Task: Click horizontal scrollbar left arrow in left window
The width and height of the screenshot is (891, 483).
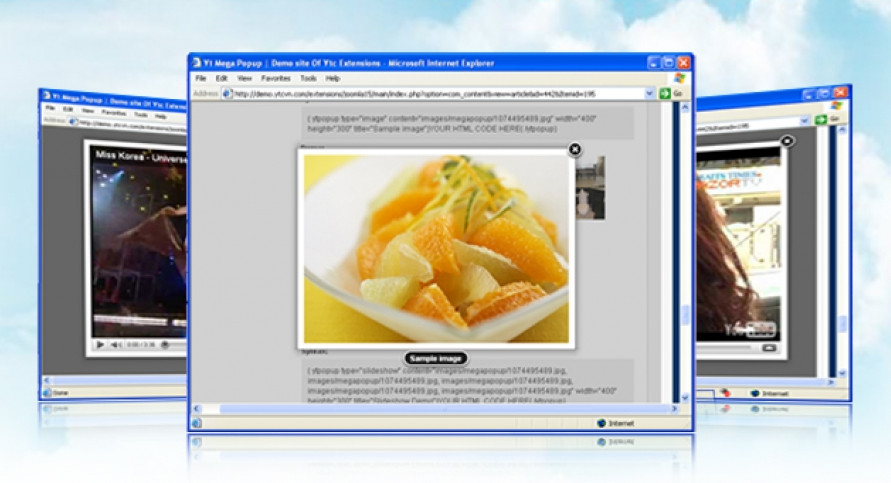Action: 47,380
